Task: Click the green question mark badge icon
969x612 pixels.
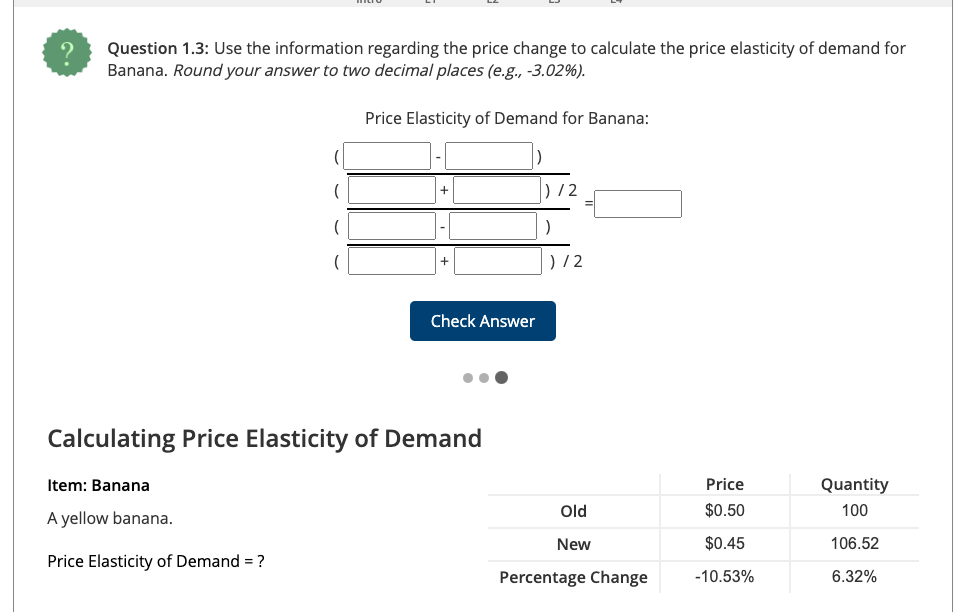Action: [66, 53]
